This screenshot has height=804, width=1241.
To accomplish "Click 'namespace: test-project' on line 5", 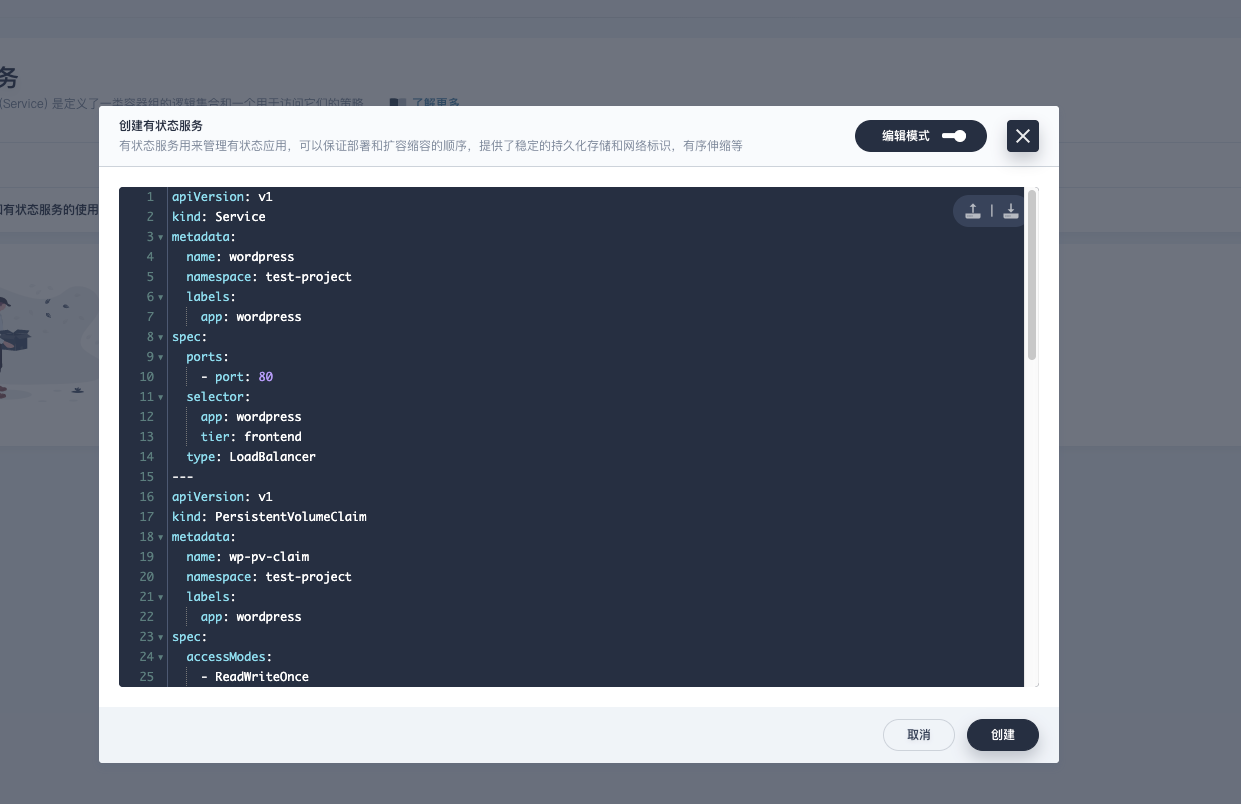I will coord(269,277).
